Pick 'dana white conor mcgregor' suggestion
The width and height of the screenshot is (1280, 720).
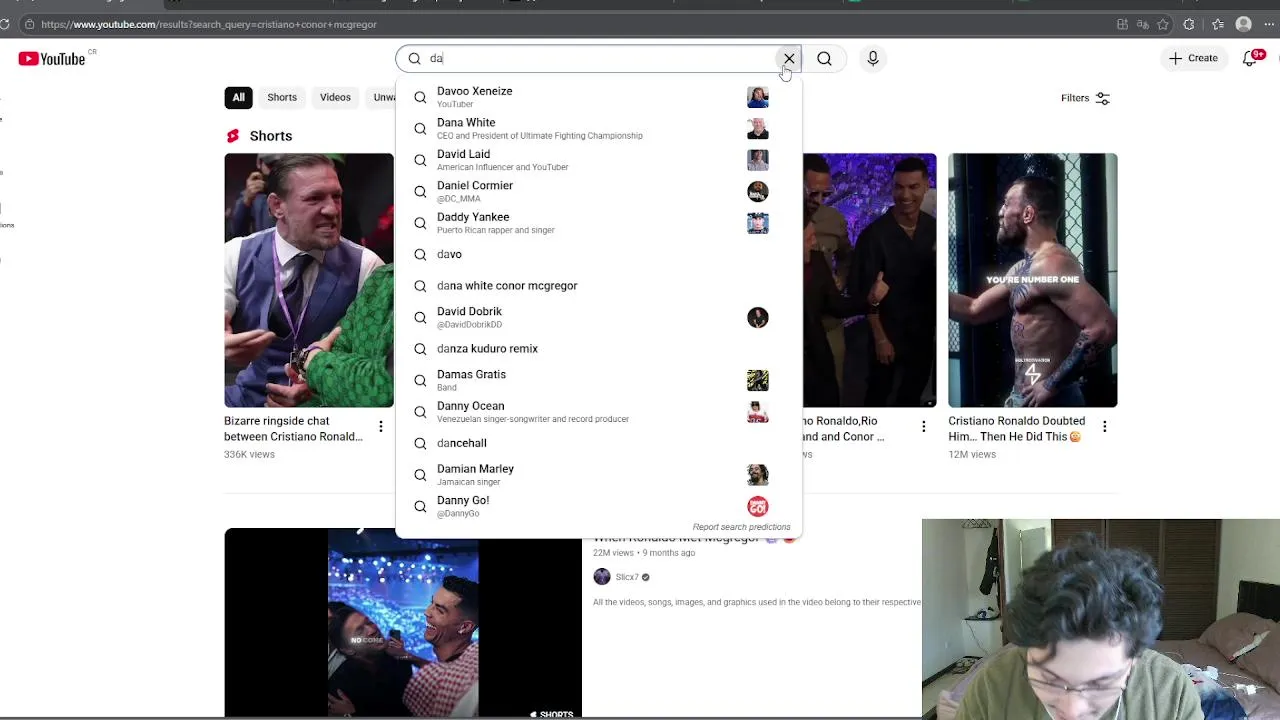click(x=598, y=286)
